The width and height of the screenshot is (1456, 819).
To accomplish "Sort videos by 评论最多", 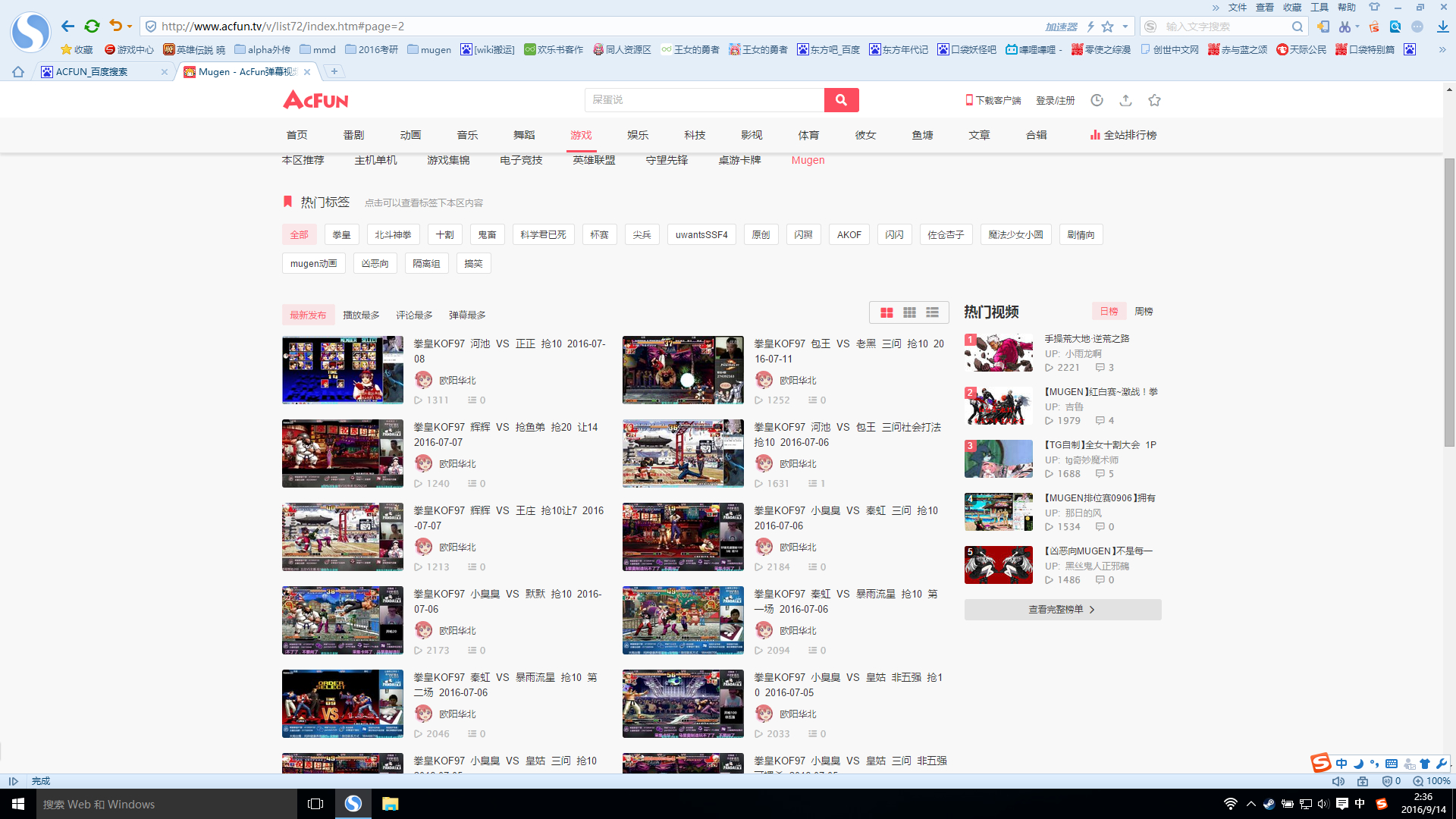I will (x=414, y=315).
